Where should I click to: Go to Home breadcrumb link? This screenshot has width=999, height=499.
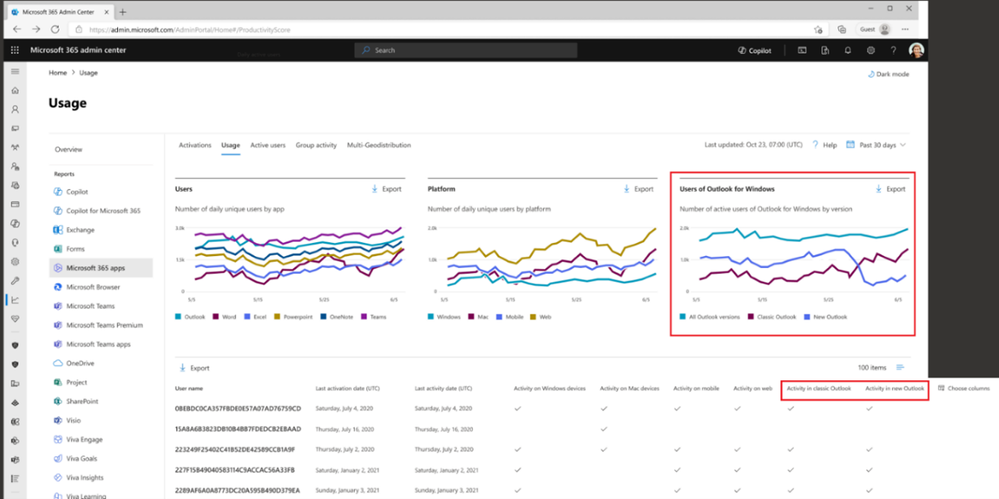click(x=57, y=73)
